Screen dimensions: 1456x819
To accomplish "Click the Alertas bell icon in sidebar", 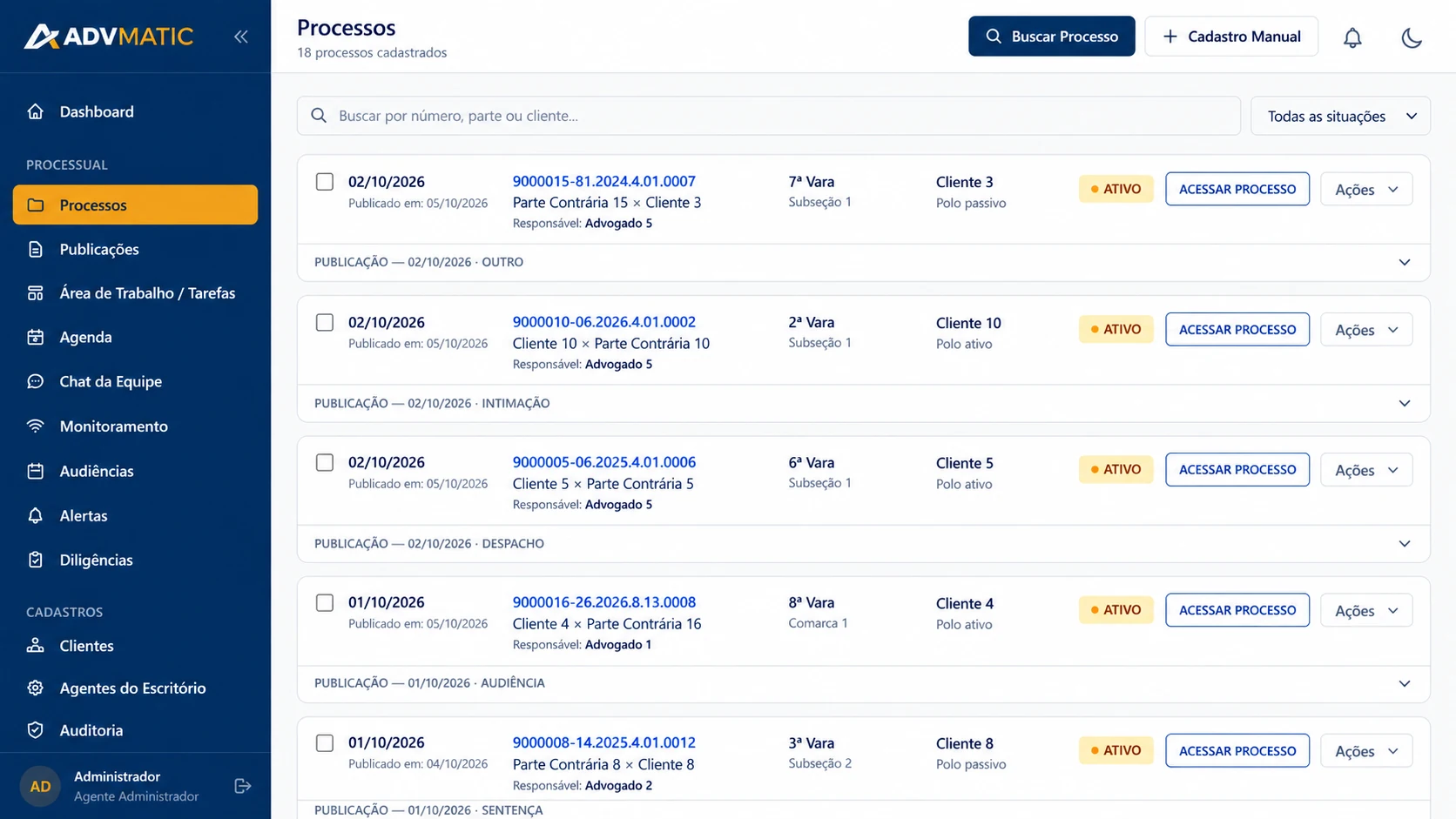I will point(36,515).
